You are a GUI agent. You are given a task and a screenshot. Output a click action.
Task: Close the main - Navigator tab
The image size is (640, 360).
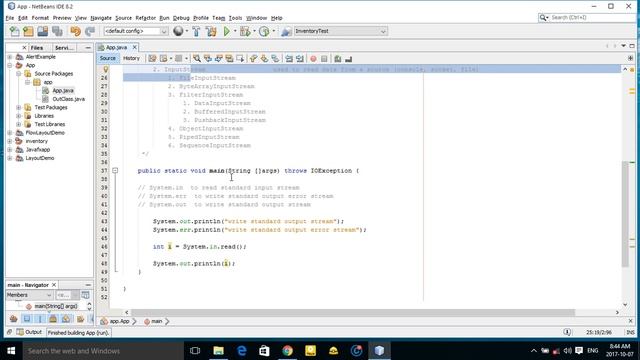tap(54, 285)
